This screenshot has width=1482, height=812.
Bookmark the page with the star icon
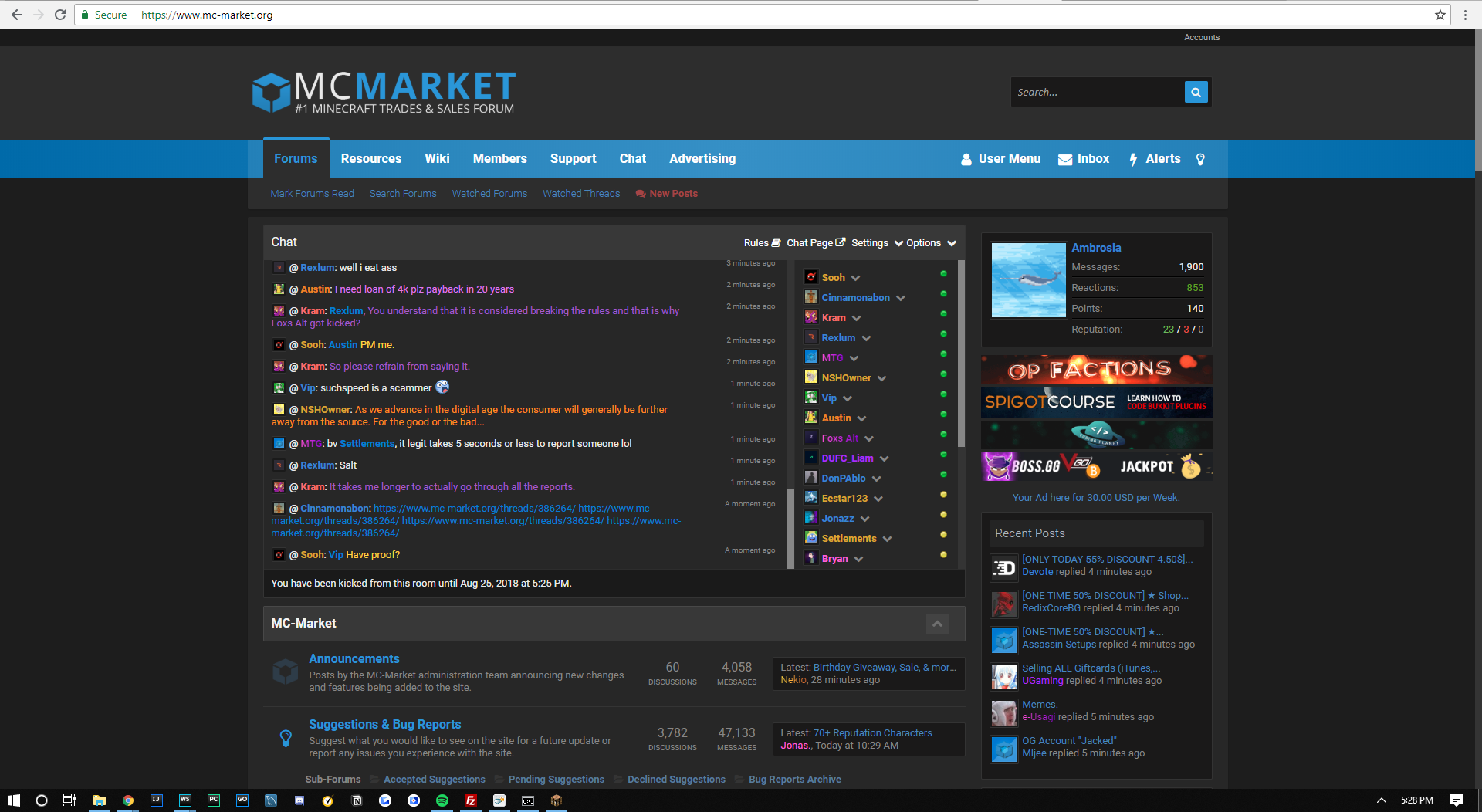(1440, 15)
